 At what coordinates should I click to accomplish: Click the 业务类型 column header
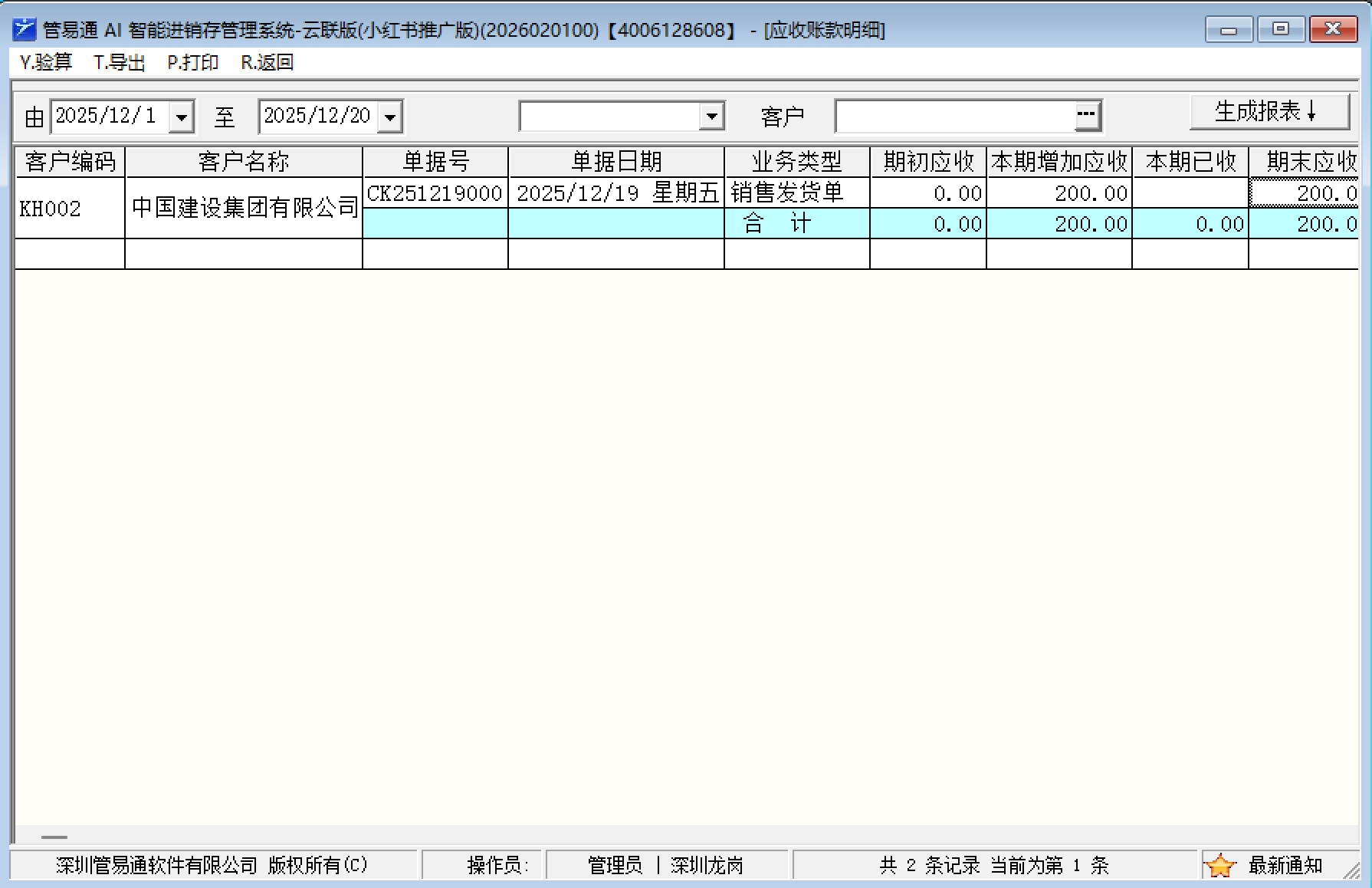796,162
